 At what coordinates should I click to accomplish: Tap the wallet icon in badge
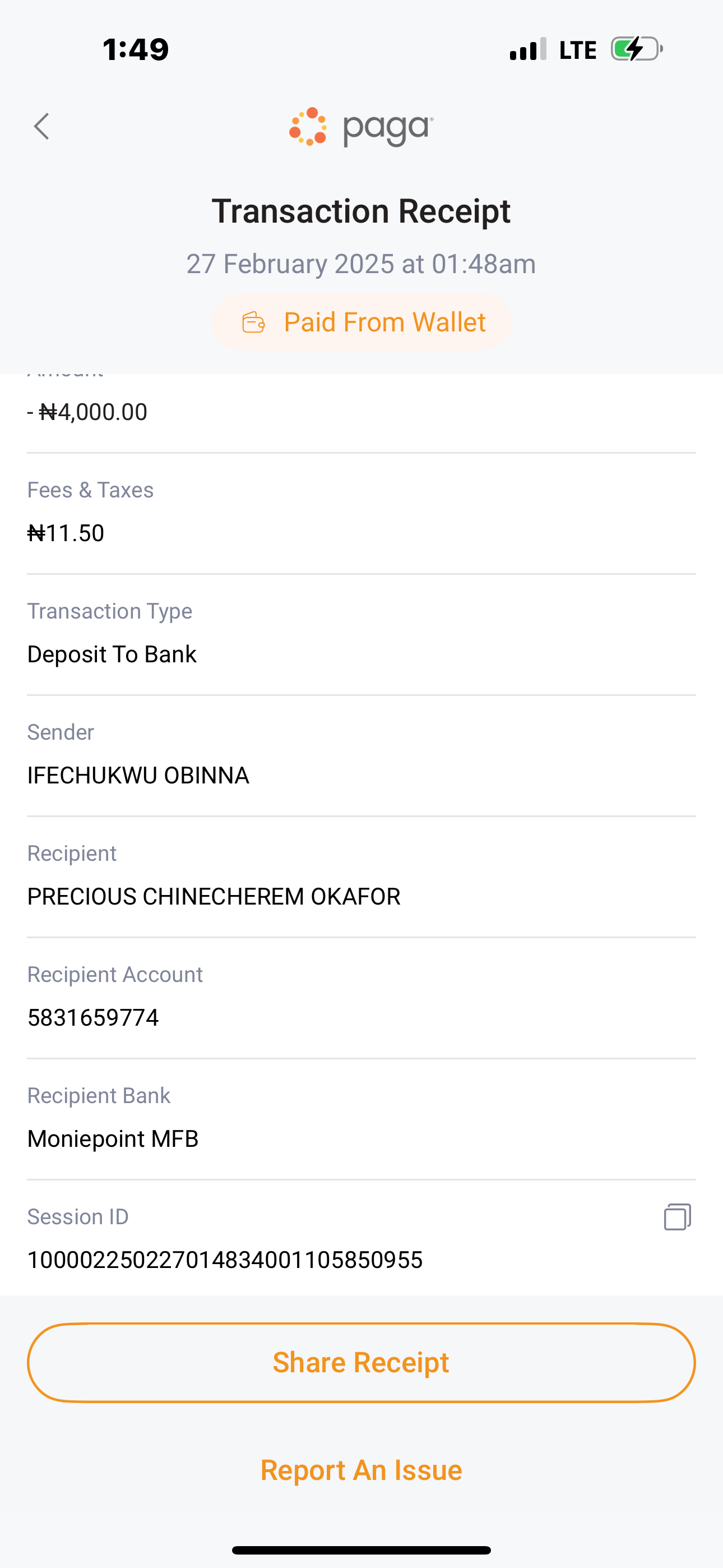253,322
